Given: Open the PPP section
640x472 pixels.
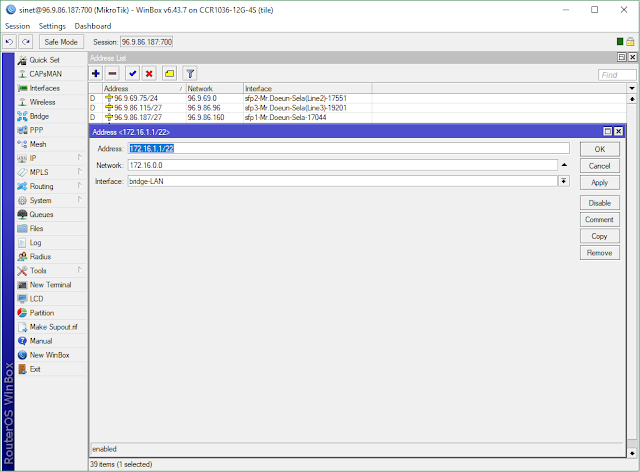Looking at the screenshot, I should [x=51, y=130].
